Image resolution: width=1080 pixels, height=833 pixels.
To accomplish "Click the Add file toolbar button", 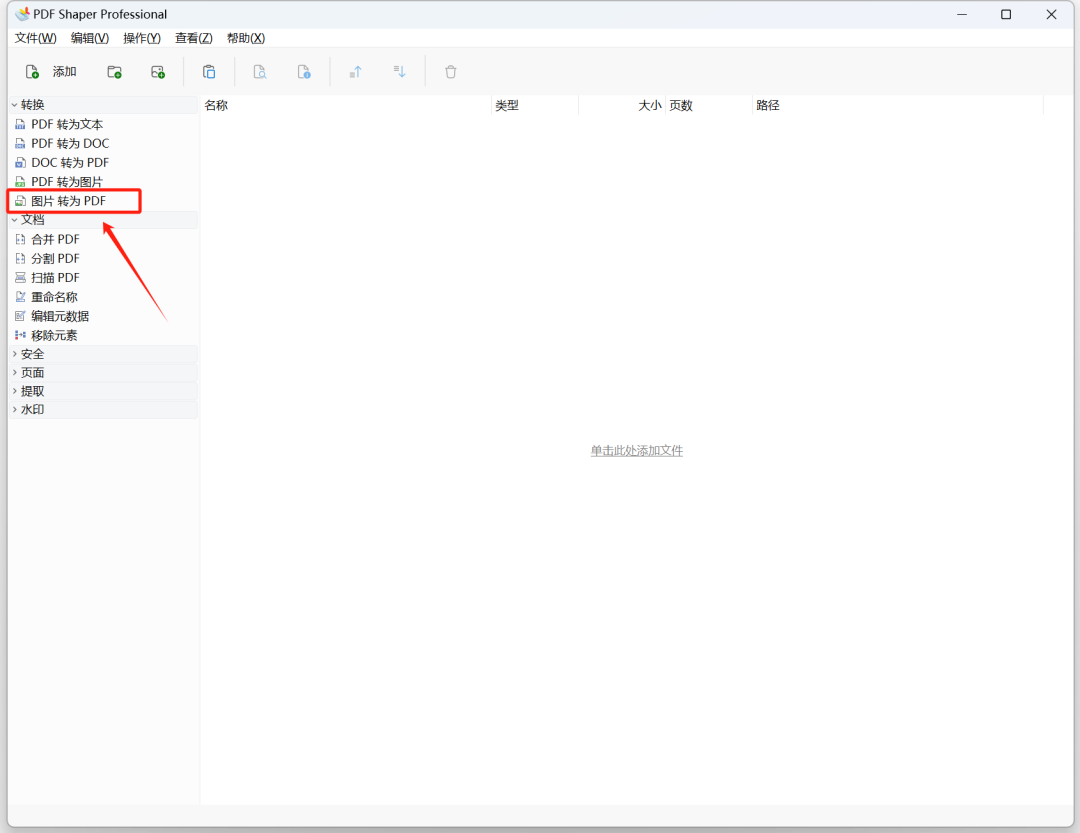I will tap(50, 72).
